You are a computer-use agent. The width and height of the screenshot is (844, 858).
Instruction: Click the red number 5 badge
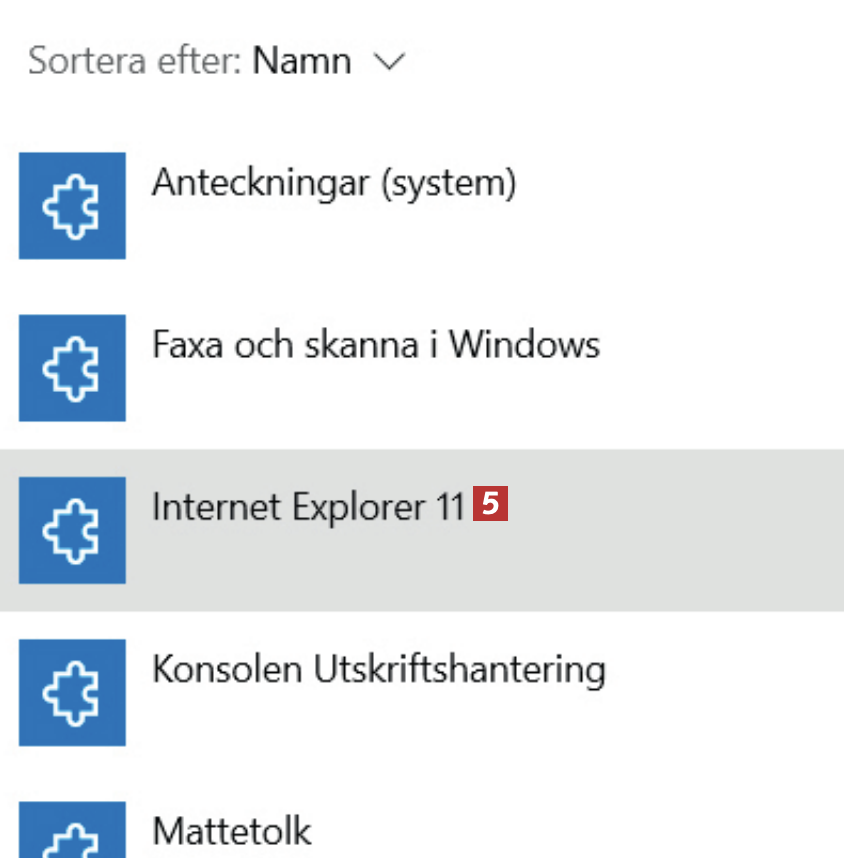tap(492, 504)
